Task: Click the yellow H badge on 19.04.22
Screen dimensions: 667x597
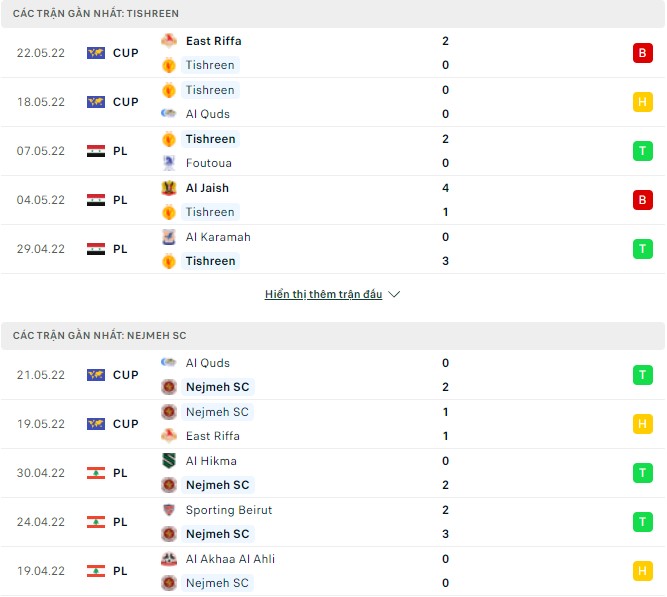Action: point(642,571)
